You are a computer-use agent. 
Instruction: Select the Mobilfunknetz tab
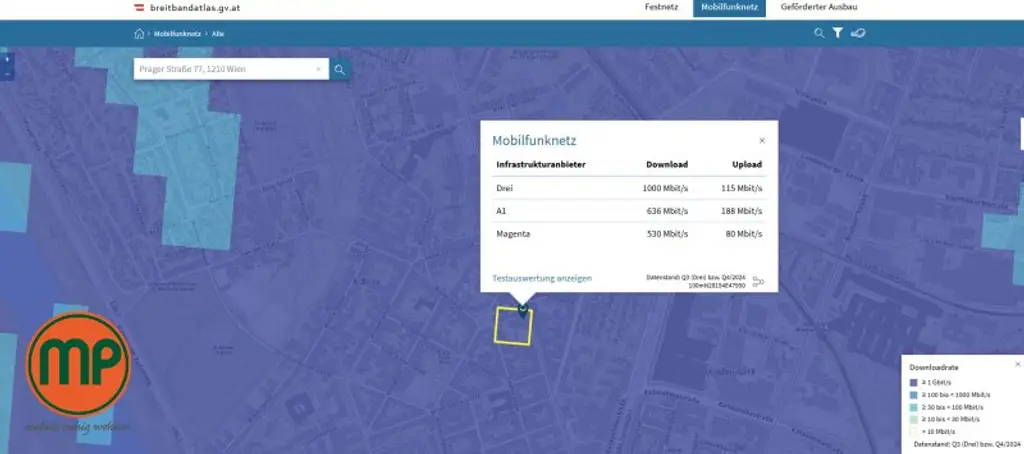729,8
